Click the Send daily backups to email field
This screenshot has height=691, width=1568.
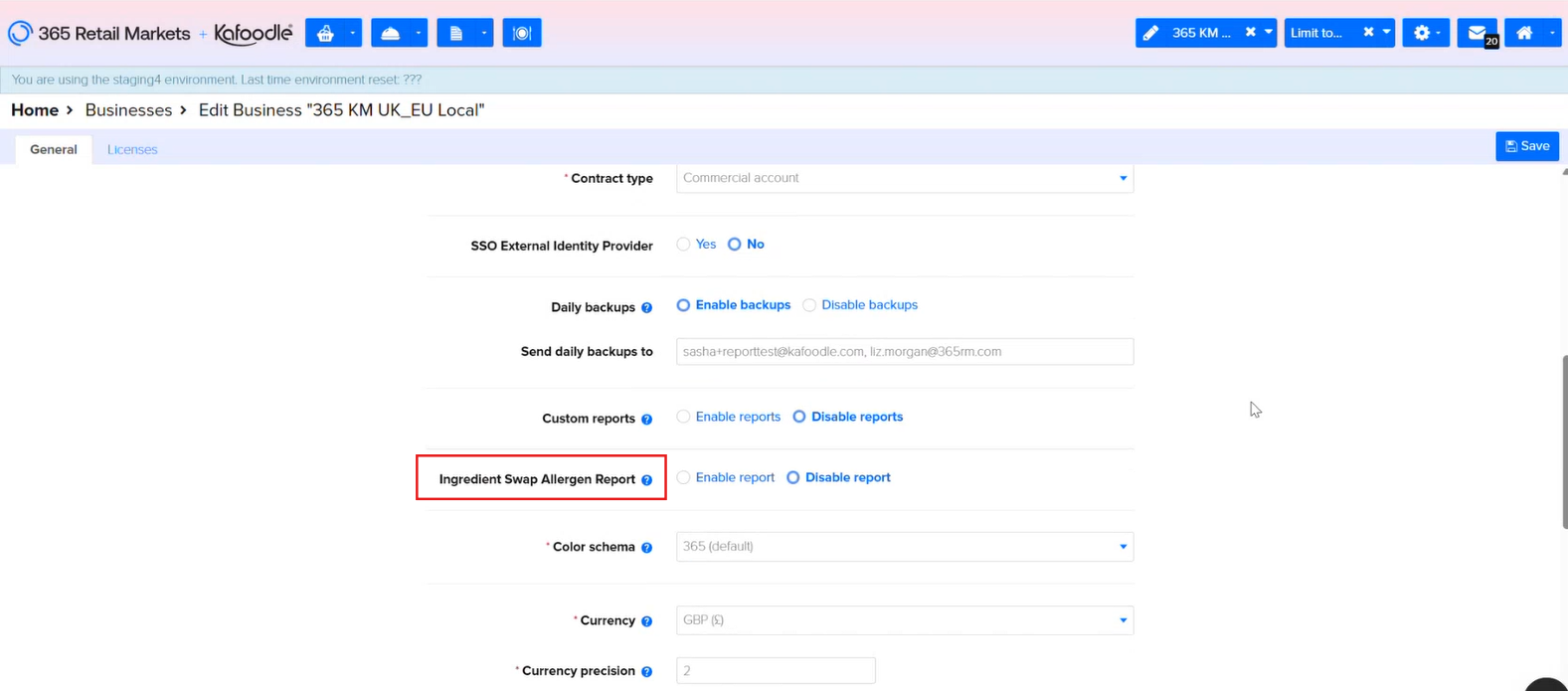click(905, 352)
